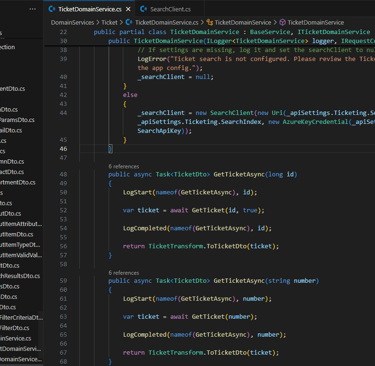Open the chResultsDto.cs file in explorer

[20, 276]
